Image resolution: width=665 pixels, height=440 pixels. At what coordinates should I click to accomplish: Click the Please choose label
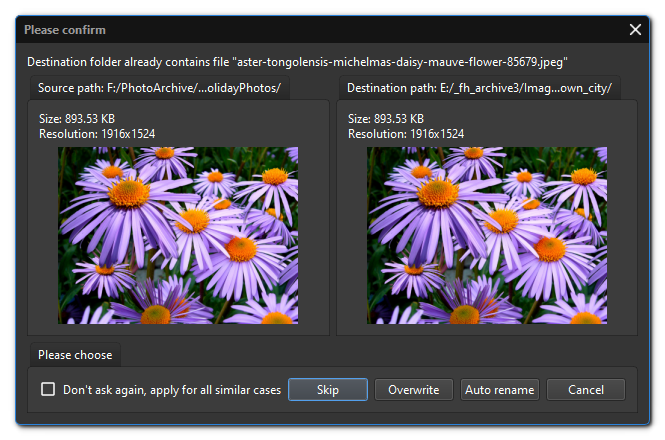coord(75,355)
